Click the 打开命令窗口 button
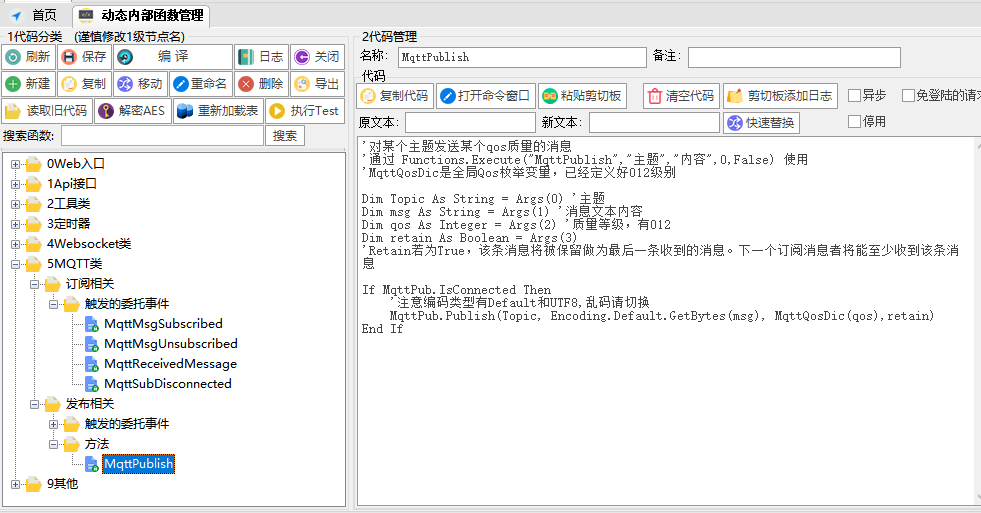The image size is (981, 513). 486,96
